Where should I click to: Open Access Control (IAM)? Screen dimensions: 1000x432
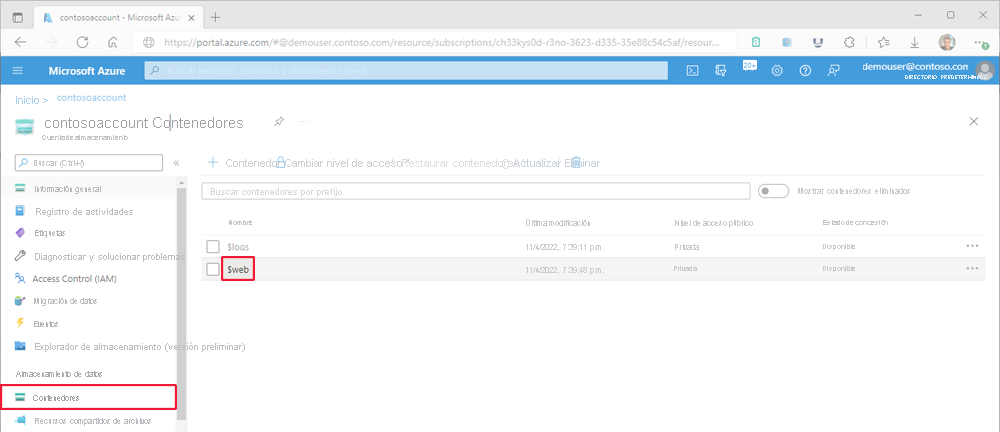click(x=66, y=279)
